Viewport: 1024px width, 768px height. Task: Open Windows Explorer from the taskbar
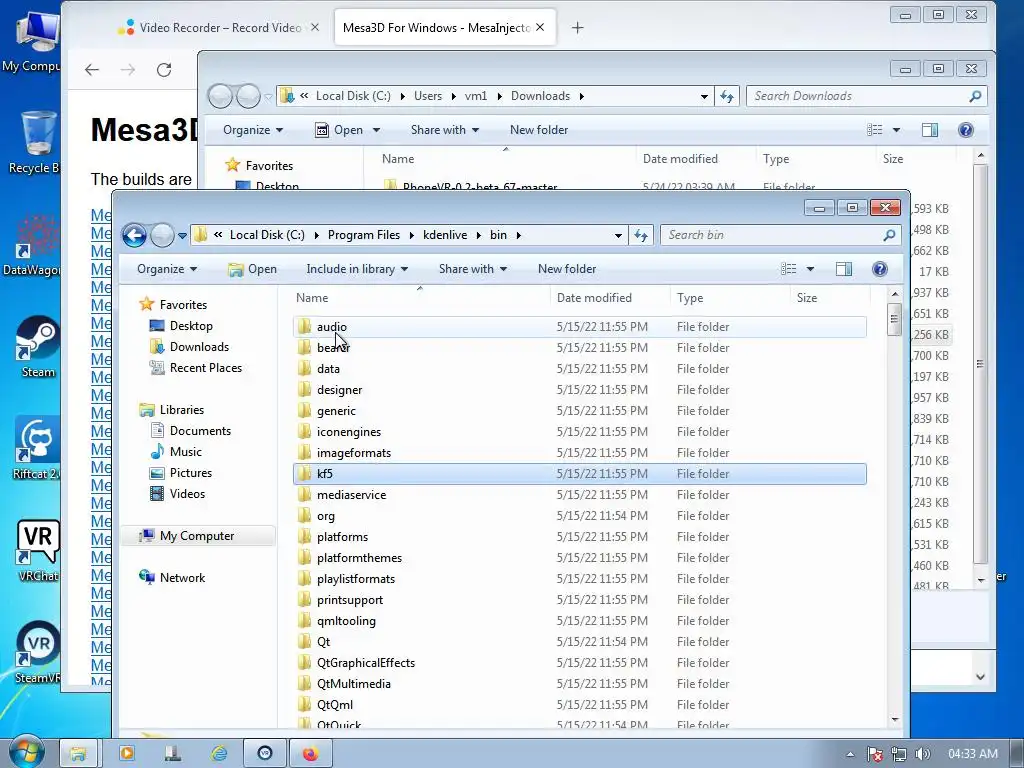click(78, 754)
